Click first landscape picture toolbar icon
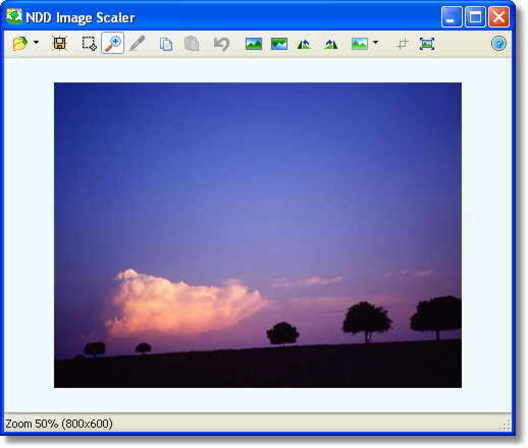Viewport: 528px width, 448px height. coord(254,44)
